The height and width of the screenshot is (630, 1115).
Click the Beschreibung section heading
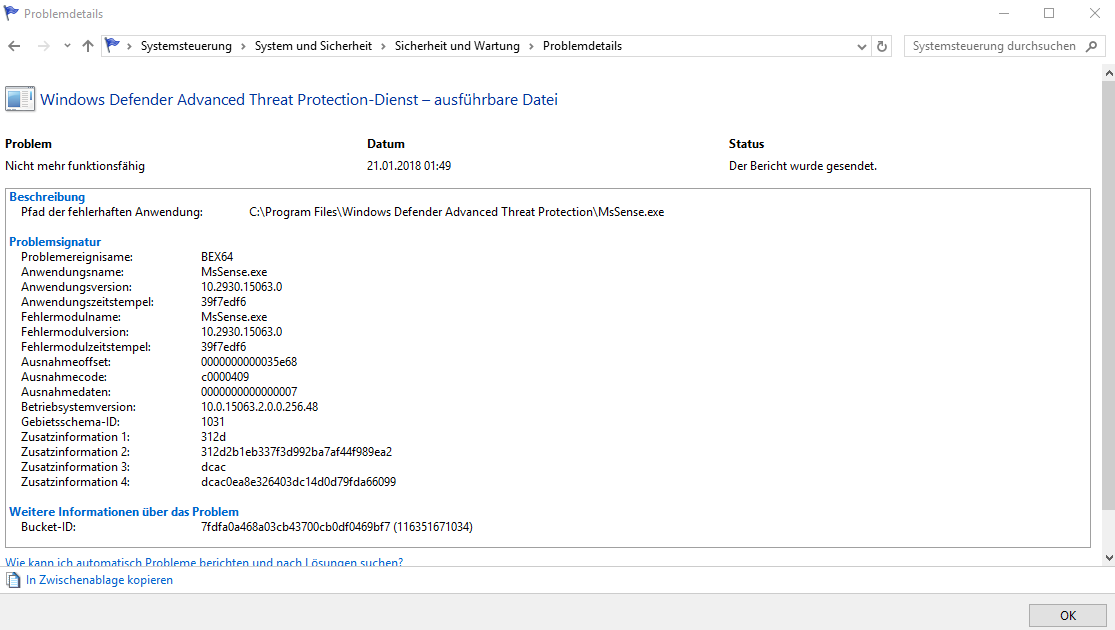[x=47, y=197]
